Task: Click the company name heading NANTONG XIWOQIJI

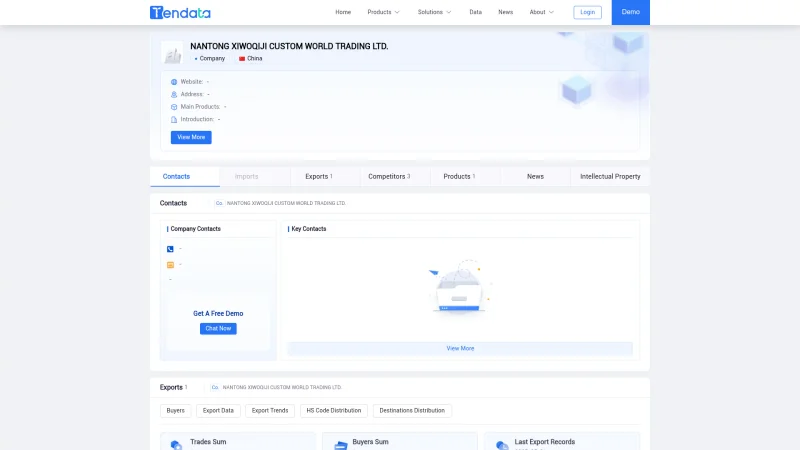Action: pos(289,46)
